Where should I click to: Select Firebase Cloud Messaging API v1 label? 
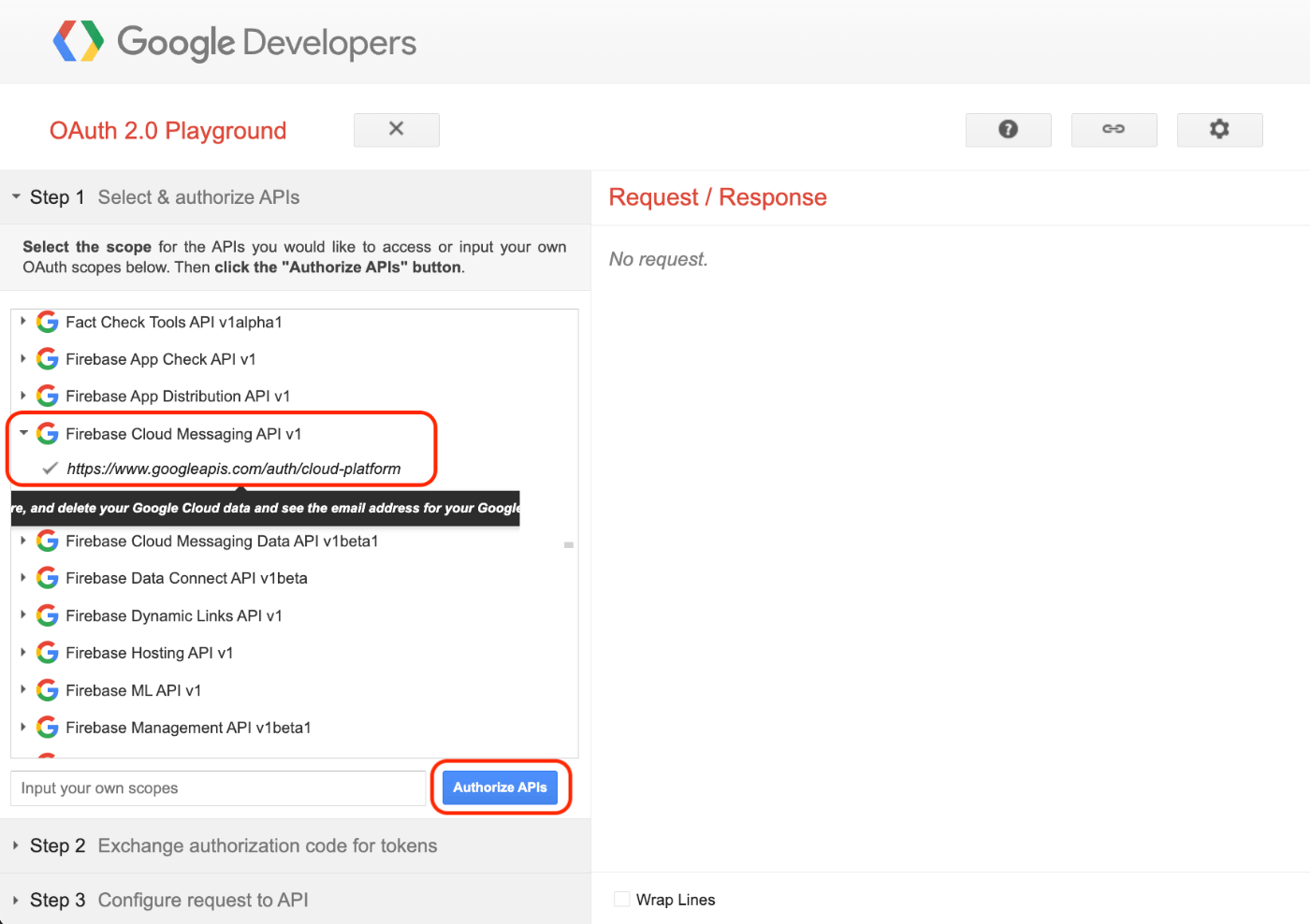(183, 434)
